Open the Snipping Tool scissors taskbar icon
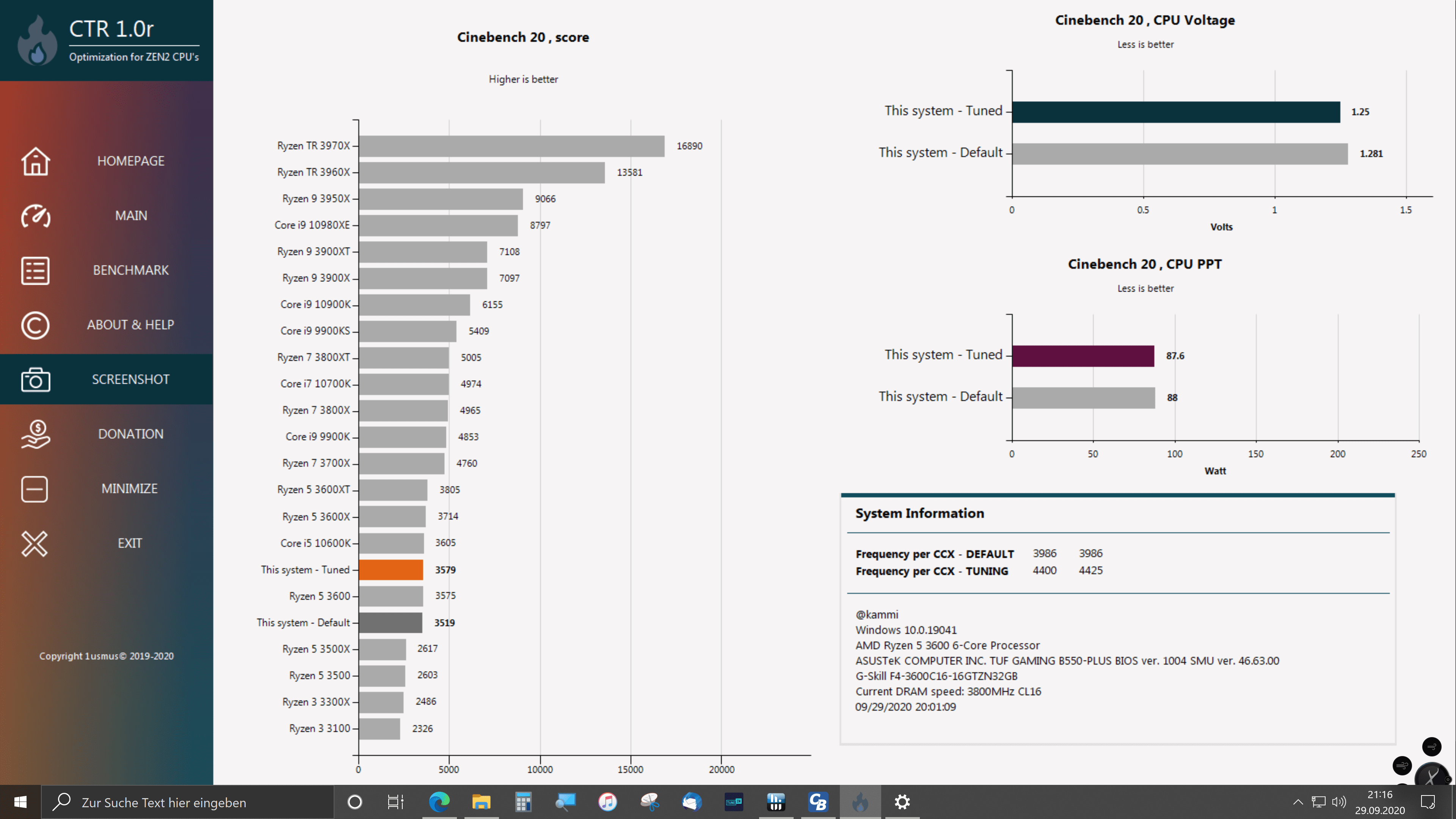Screen dimensions: 1456x819 click(650, 802)
